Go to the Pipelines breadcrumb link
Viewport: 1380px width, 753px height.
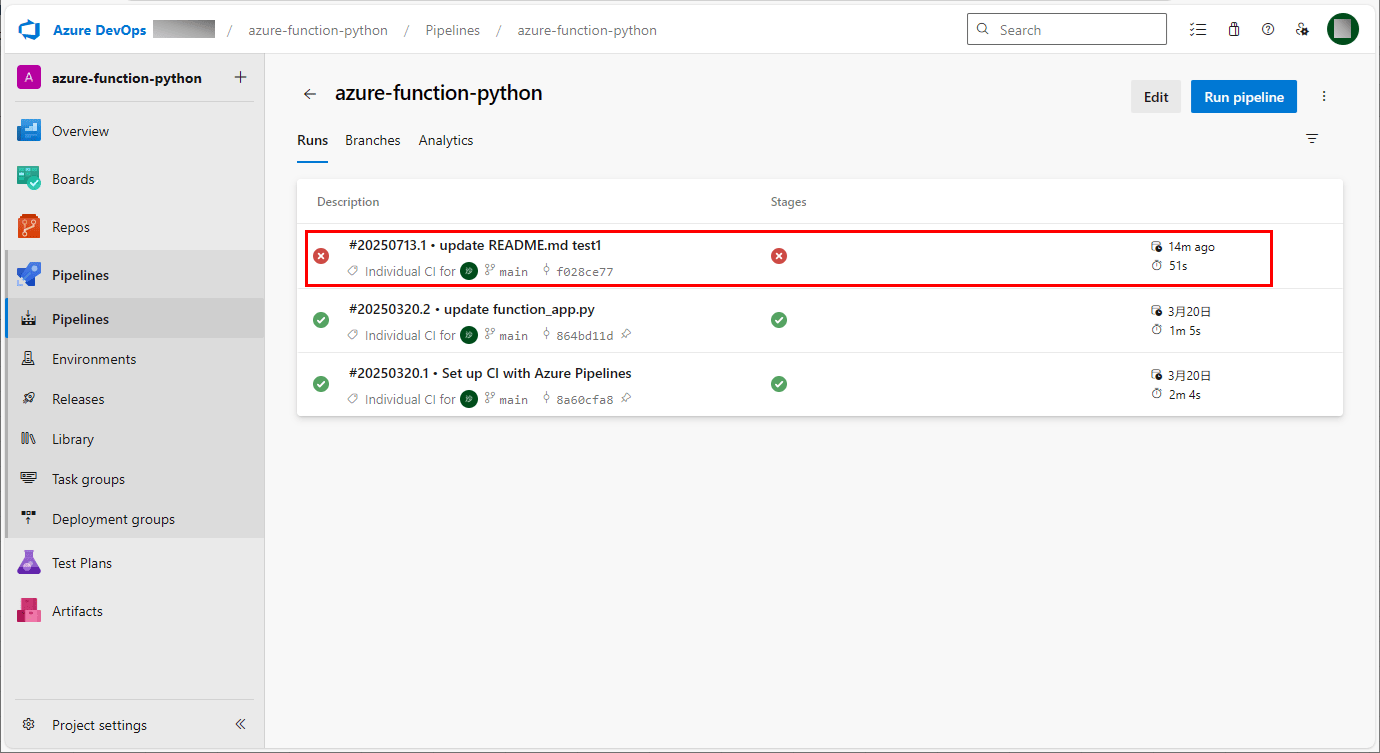452,30
